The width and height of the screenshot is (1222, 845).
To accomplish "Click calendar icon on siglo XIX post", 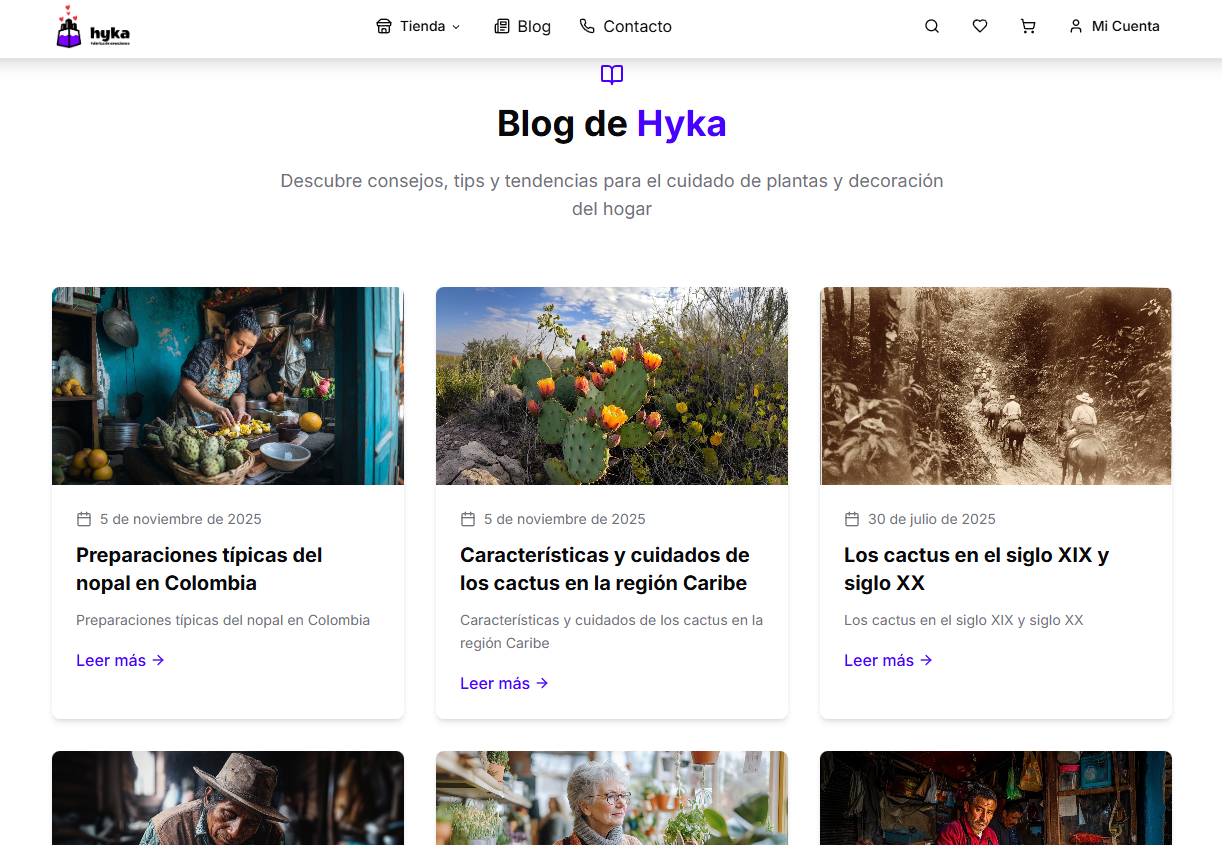I will [x=852, y=519].
